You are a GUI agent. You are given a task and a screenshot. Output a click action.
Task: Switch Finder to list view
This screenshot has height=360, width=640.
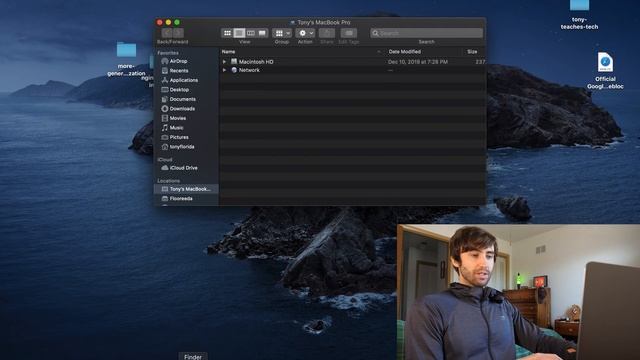tap(239, 33)
